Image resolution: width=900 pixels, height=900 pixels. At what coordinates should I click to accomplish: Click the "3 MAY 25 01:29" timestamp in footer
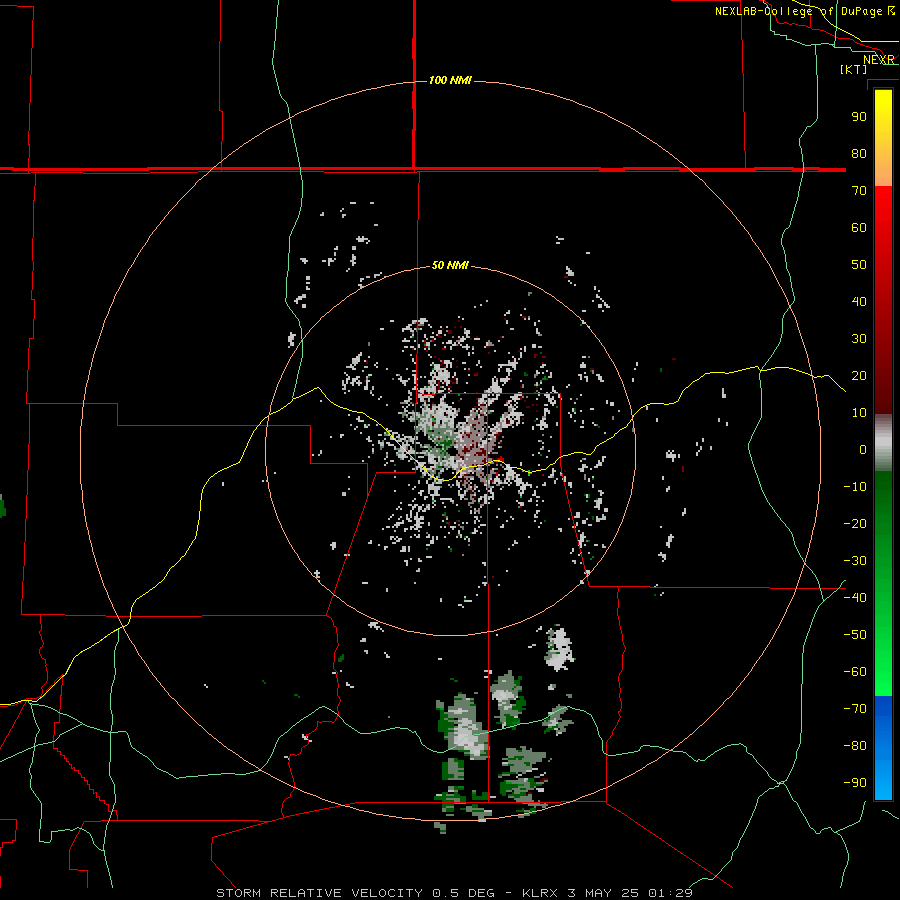630,893
